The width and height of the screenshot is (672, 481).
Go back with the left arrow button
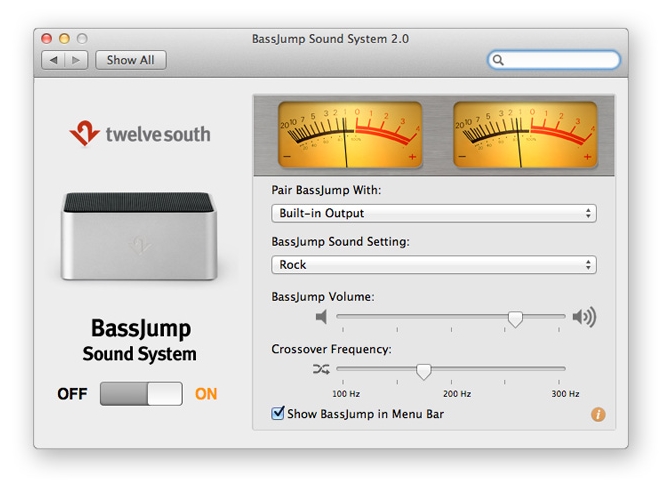pyautogui.click(x=52, y=60)
